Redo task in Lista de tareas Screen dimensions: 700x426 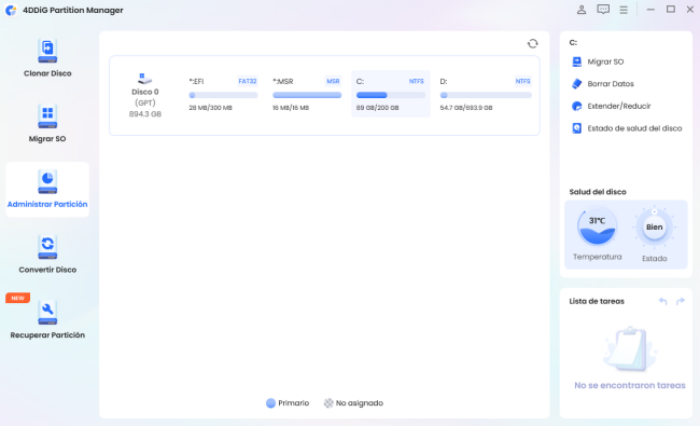click(680, 301)
